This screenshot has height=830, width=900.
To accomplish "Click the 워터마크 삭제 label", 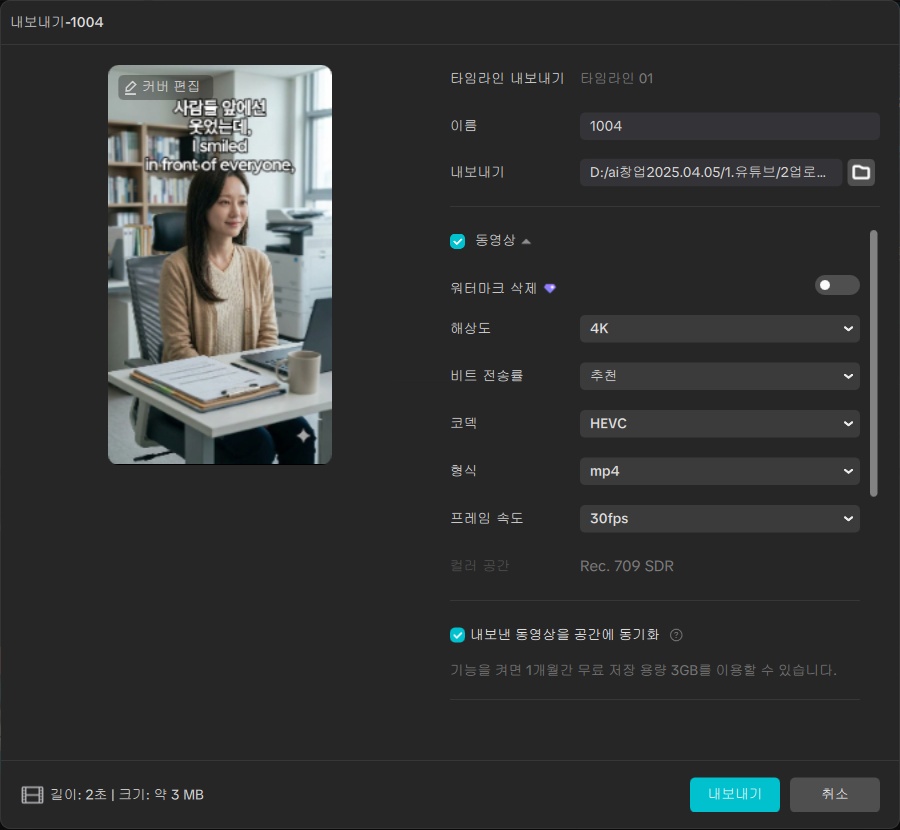I will coord(493,288).
